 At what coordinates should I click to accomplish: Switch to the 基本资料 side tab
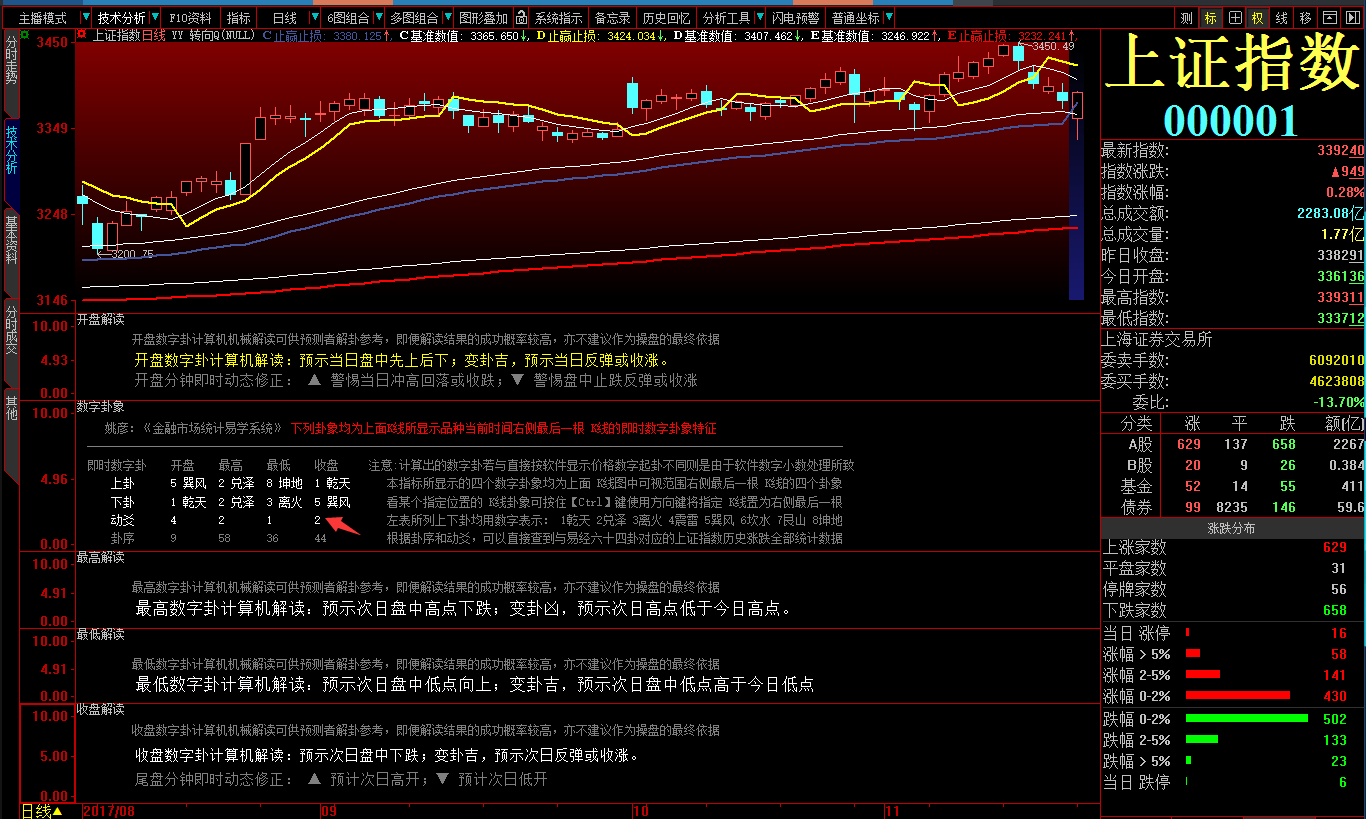click(12, 251)
